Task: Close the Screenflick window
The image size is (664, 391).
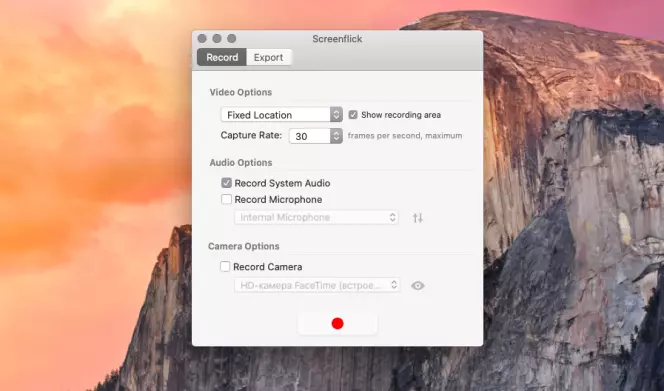Action: click(x=202, y=39)
